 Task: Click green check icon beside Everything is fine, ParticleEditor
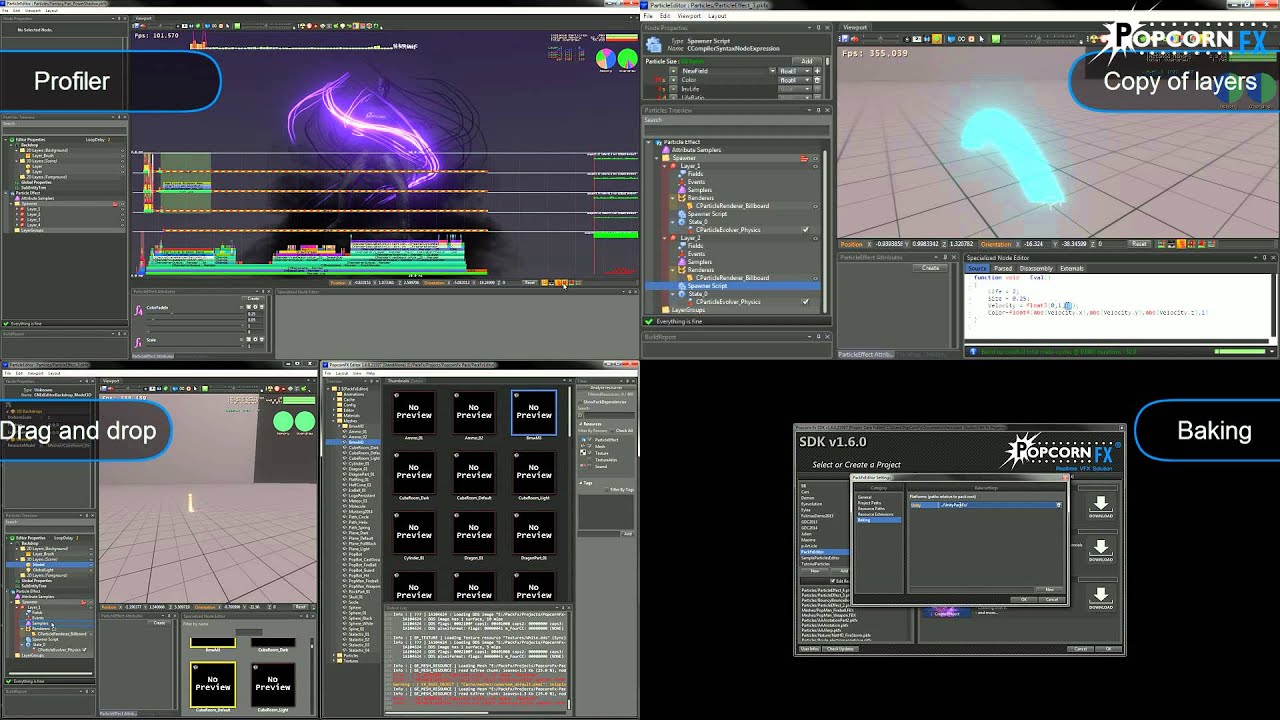[649, 321]
